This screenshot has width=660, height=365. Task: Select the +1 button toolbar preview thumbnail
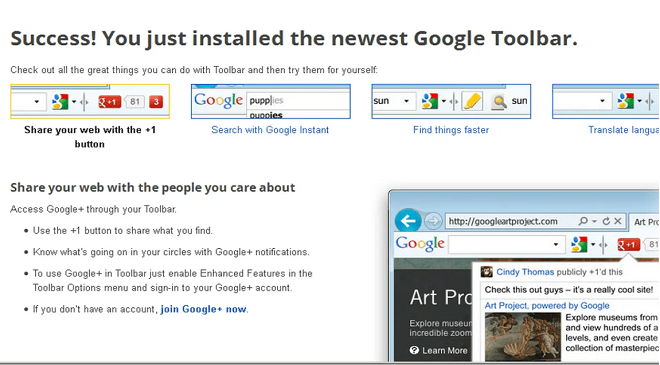[x=90, y=101]
